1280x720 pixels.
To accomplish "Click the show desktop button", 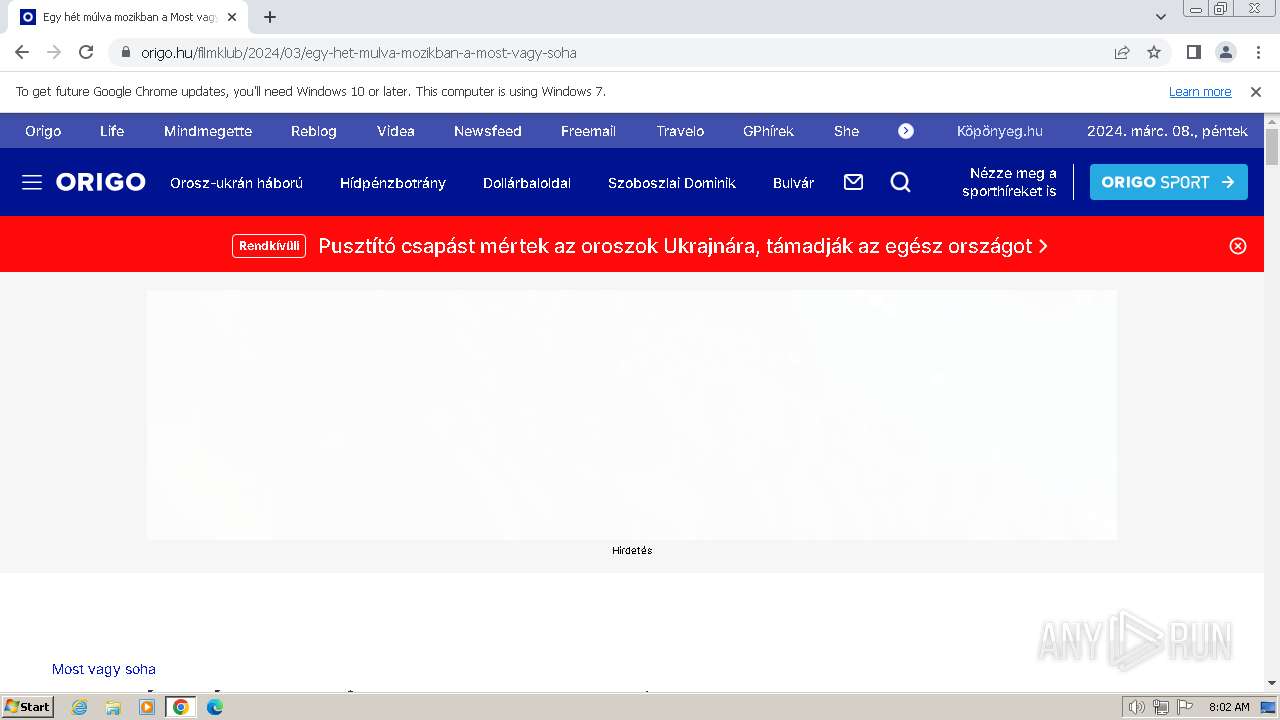I will tap(1269, 707).
